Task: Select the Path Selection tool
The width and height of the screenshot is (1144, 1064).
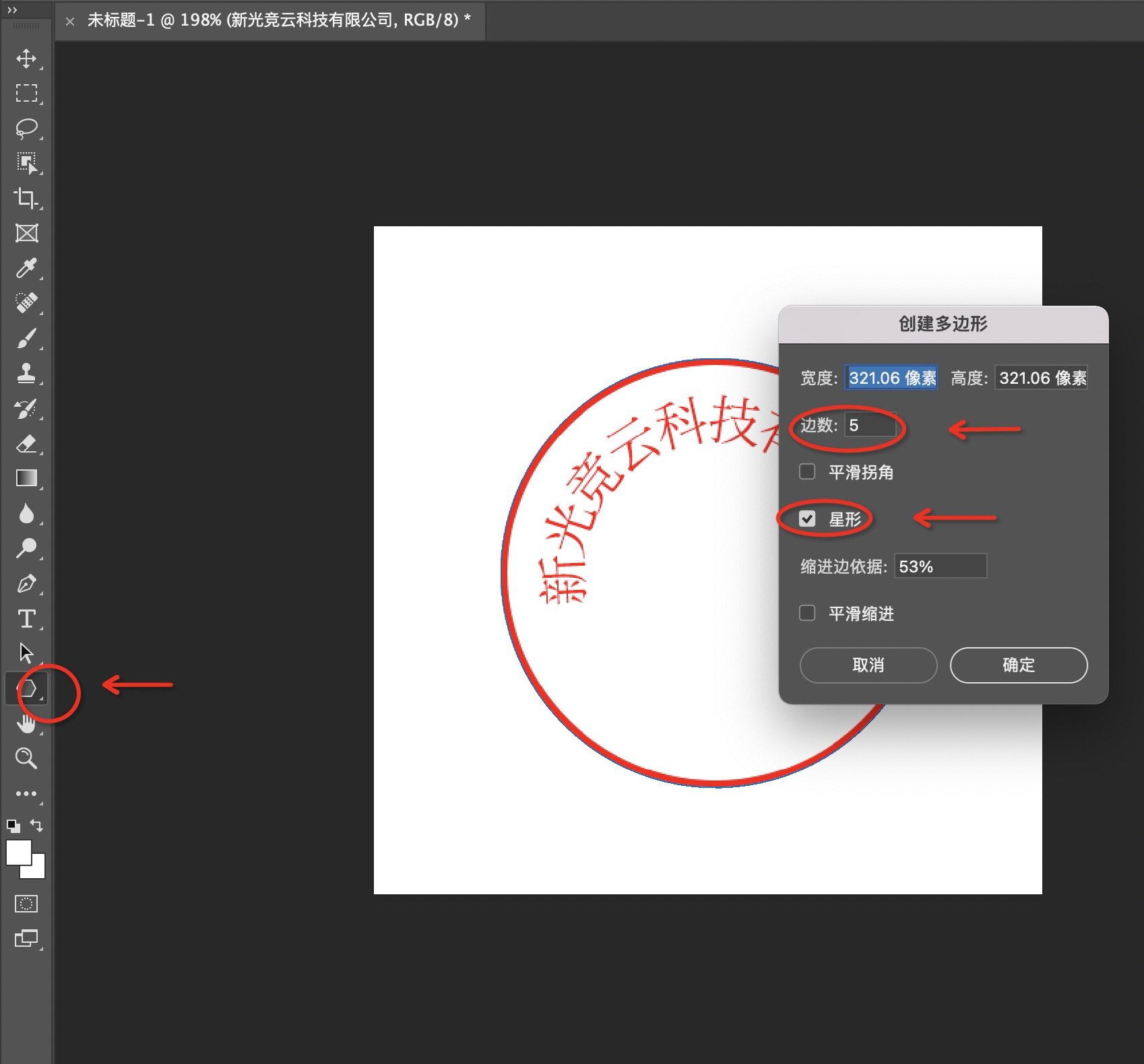Action: (26, 653)
